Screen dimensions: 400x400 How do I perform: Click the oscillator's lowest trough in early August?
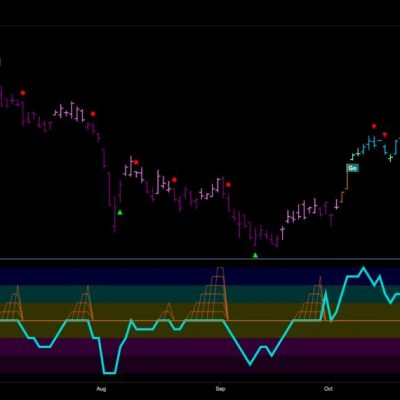[x=110, y=373]
